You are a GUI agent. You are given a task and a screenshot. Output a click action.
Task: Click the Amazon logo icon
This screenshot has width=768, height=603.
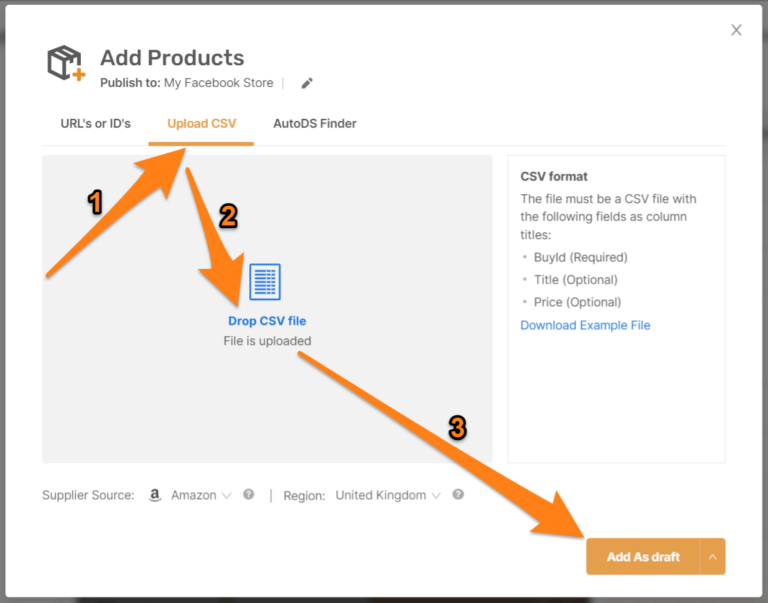[155, 495]
